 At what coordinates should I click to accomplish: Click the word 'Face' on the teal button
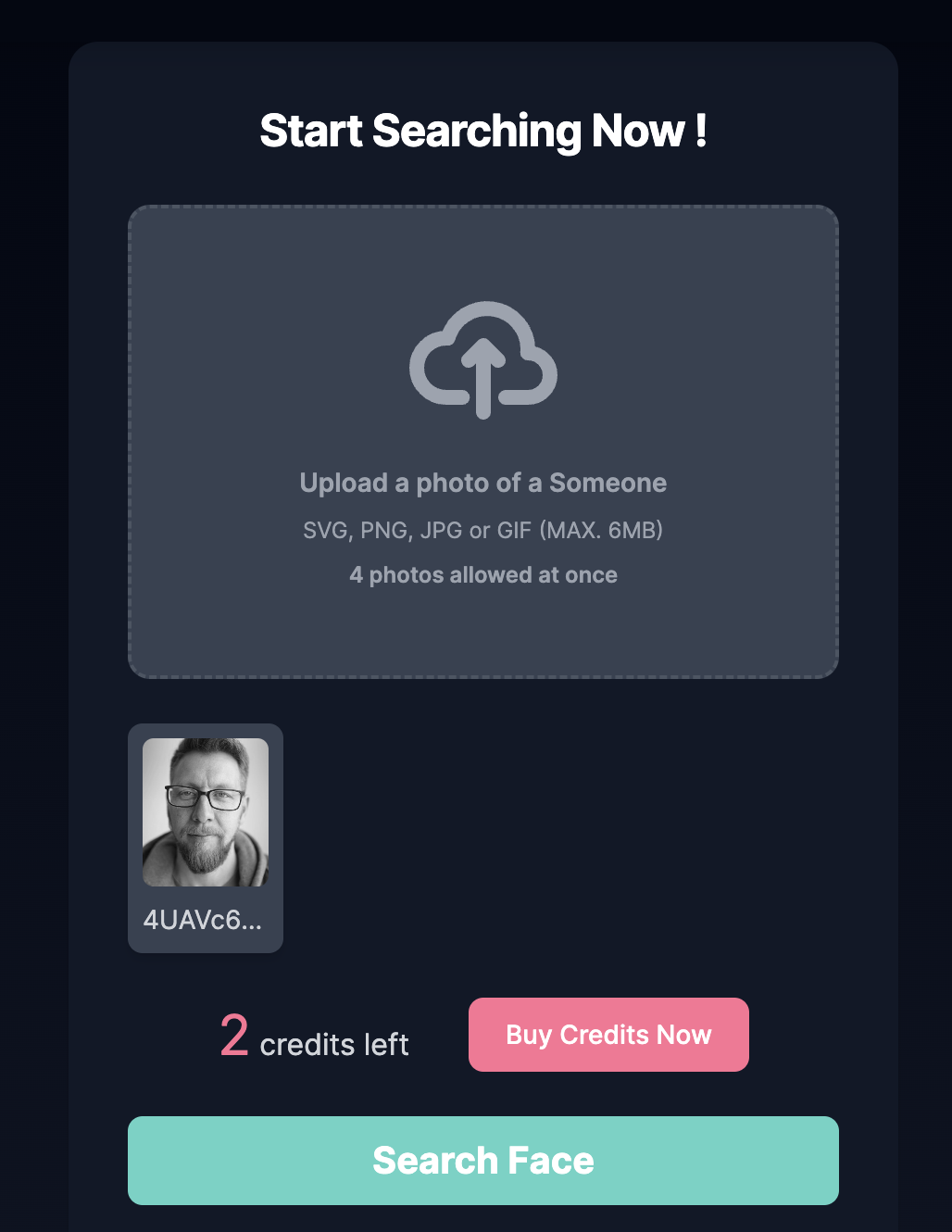click(551, 1161)
